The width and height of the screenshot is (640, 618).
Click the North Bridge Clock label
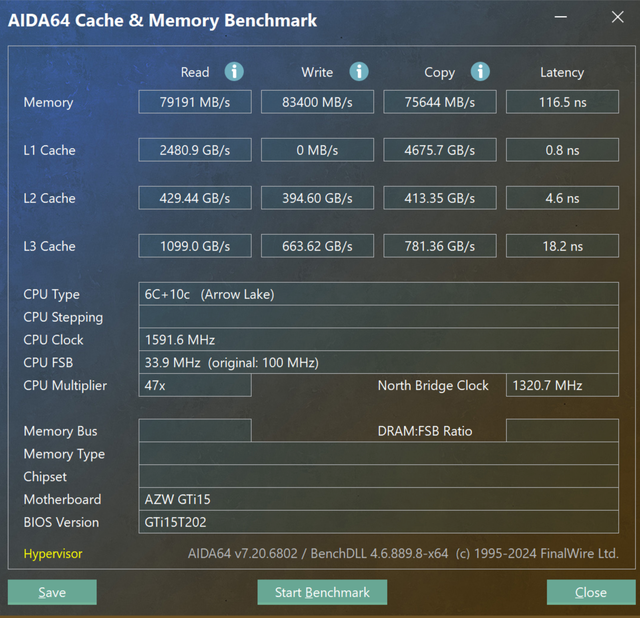433,385
